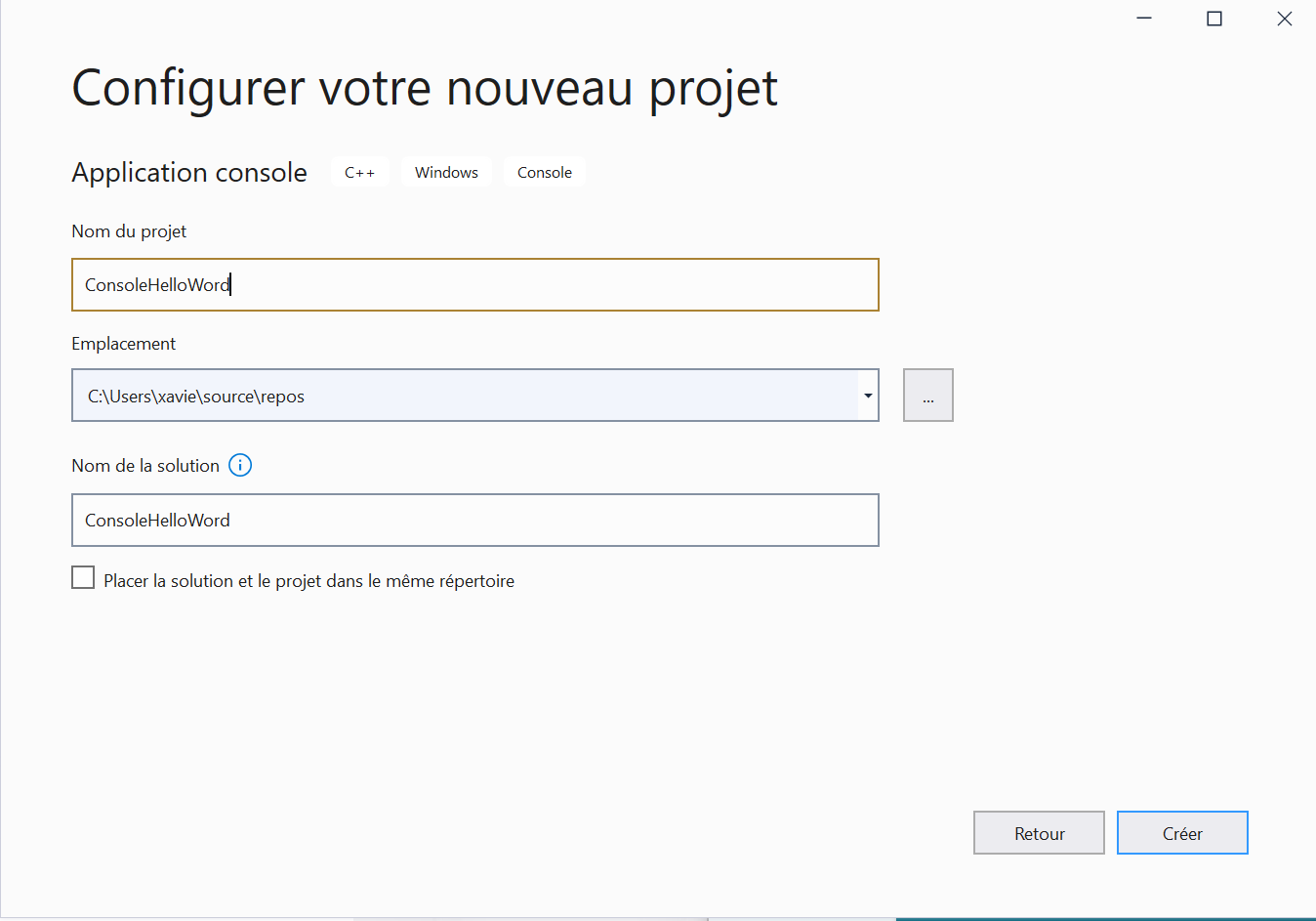This screenshot has width=1316, height=921.
Task: Click the Nom de la solution label
Action: [145, 466]
